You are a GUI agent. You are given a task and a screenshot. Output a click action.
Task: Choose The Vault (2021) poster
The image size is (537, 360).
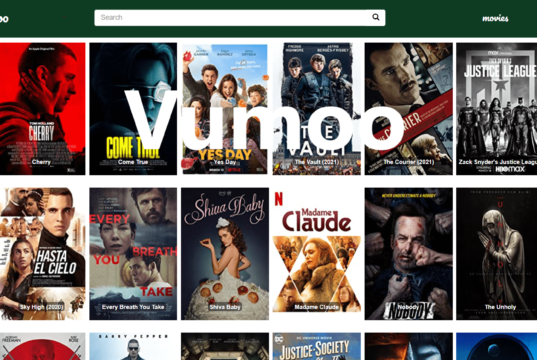317,109
